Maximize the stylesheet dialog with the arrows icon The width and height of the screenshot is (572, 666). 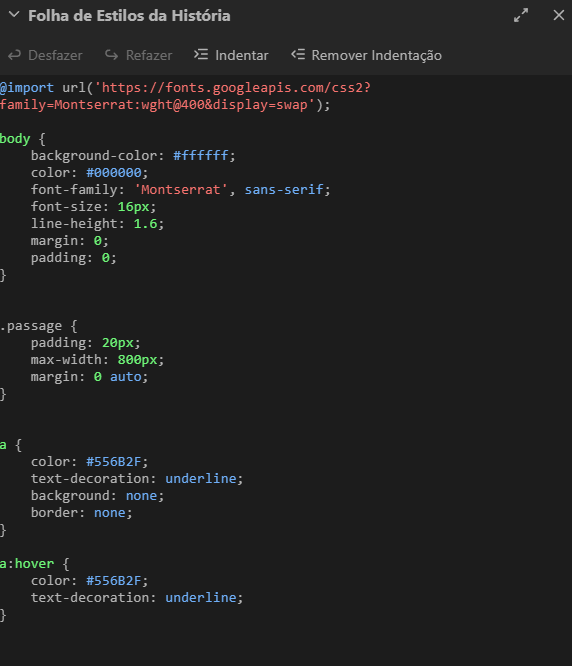coord(521,15)
